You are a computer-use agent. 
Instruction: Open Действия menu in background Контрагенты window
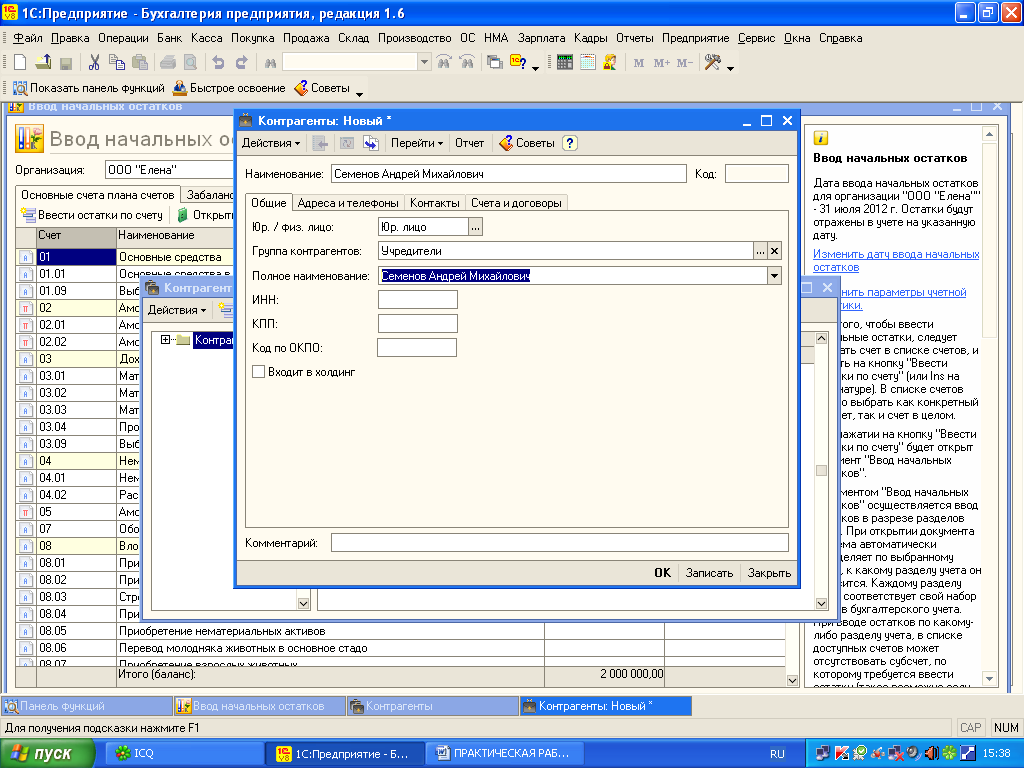[x=176, y=310]
